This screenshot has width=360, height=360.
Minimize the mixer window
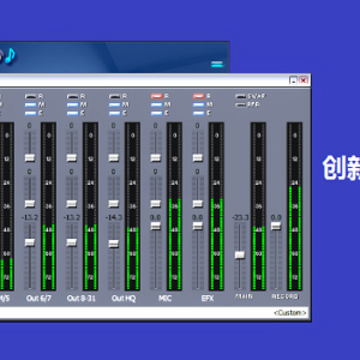pos(293,80)
